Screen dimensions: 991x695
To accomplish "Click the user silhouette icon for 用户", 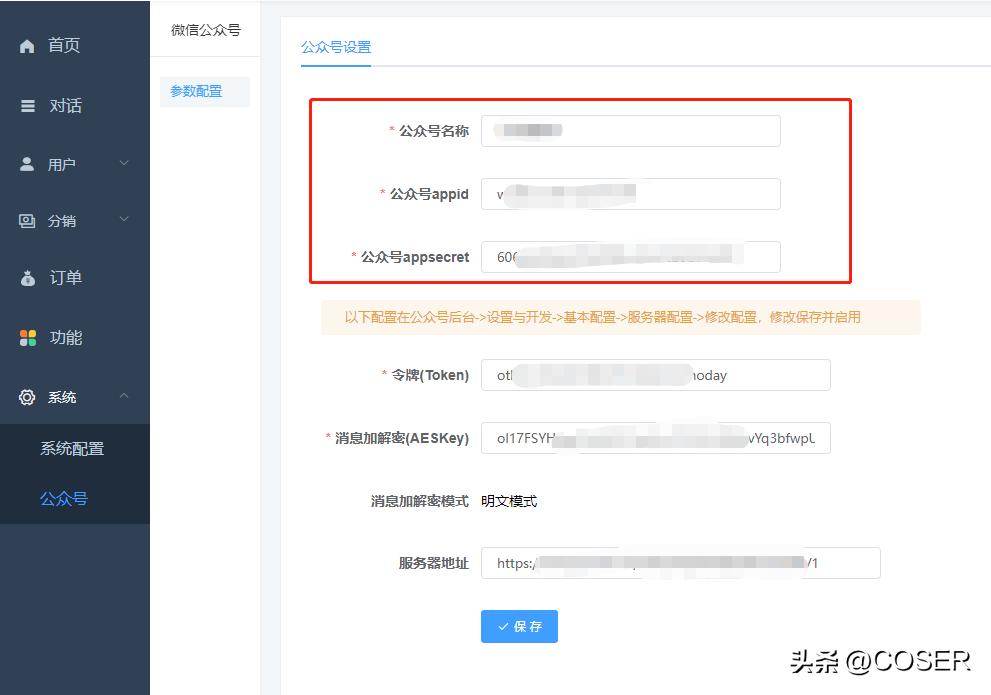I will 27,163.
